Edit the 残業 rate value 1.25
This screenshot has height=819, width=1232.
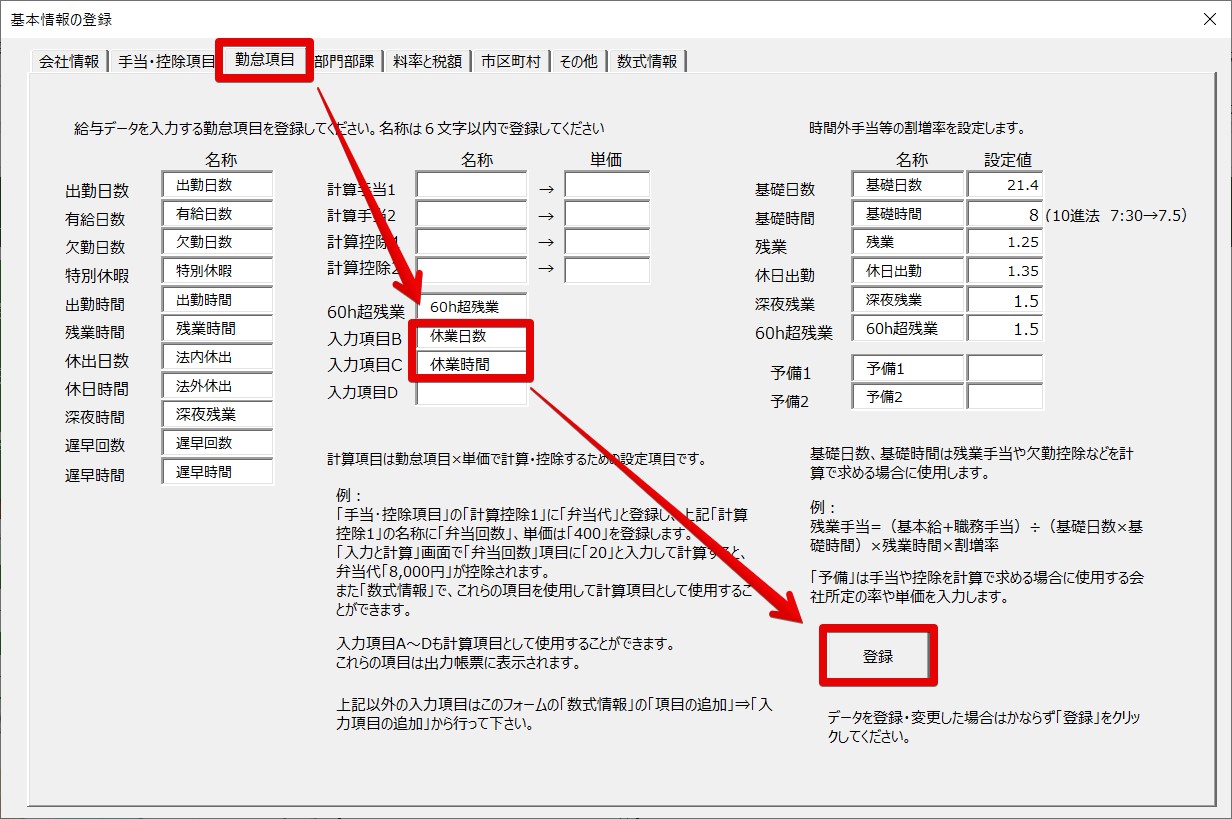coord(1005,242)
